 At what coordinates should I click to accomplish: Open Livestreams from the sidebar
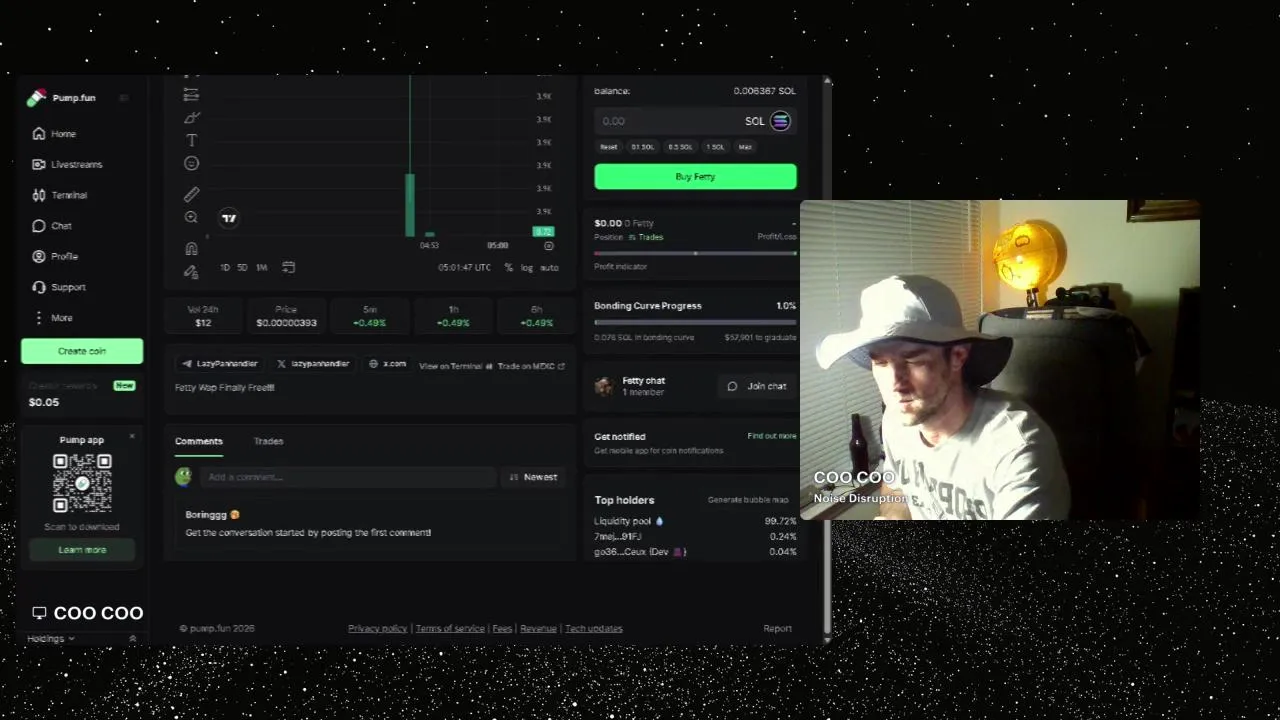tap(67, 164)
